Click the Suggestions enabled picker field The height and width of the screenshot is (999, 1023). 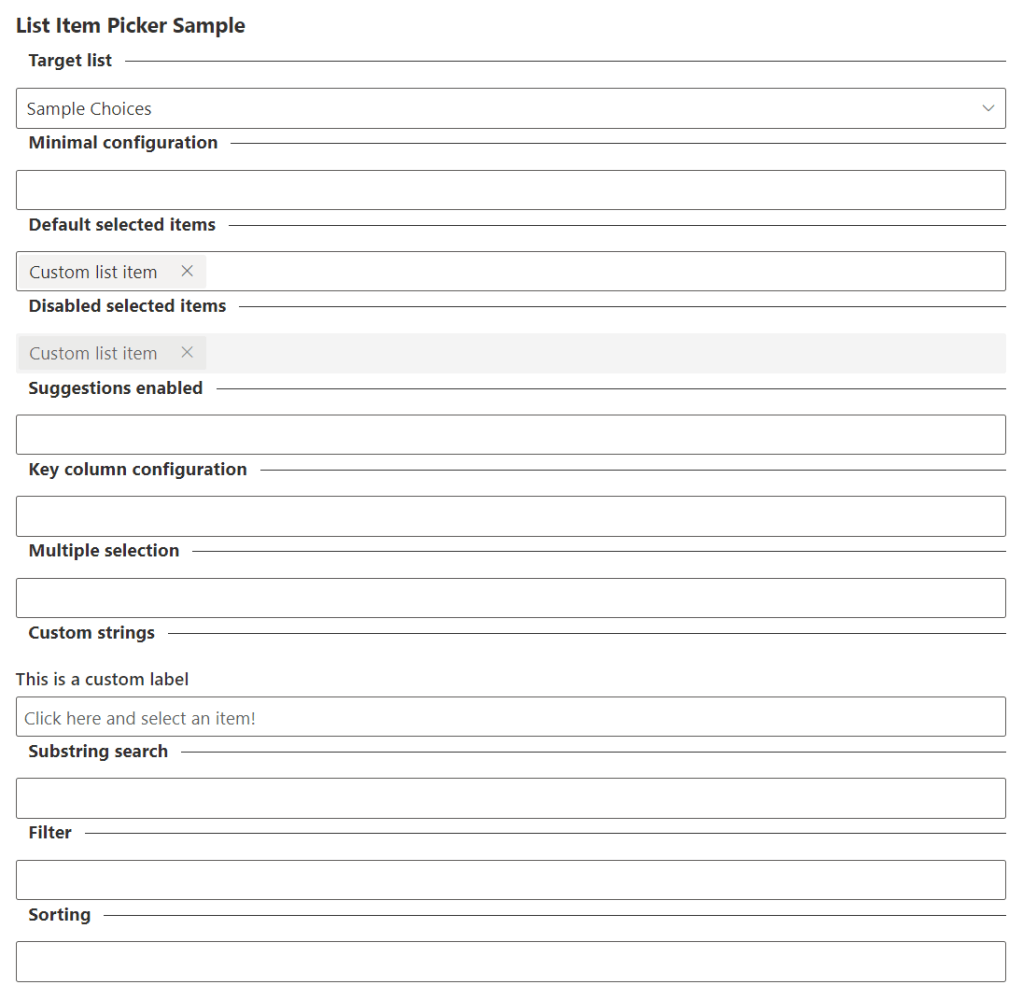(510, 435)
